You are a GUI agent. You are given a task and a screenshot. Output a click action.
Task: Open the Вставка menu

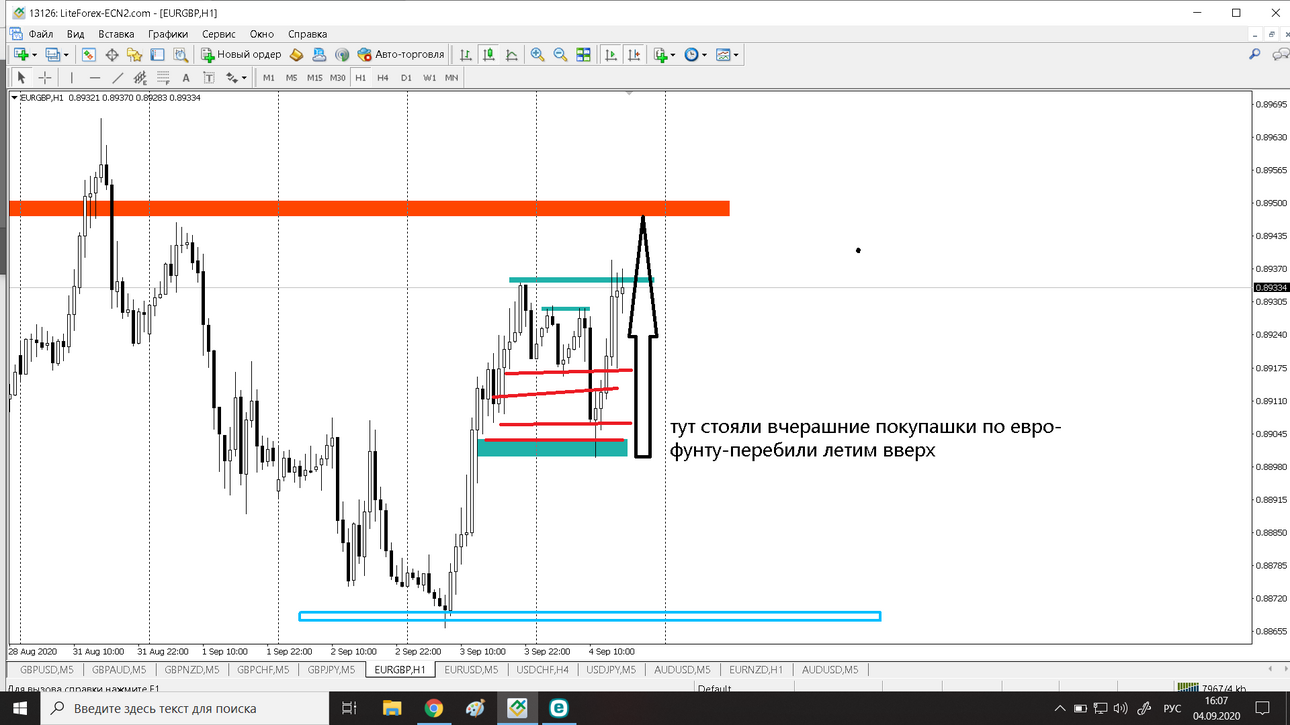pyautogui.click(x=117, y=34)
